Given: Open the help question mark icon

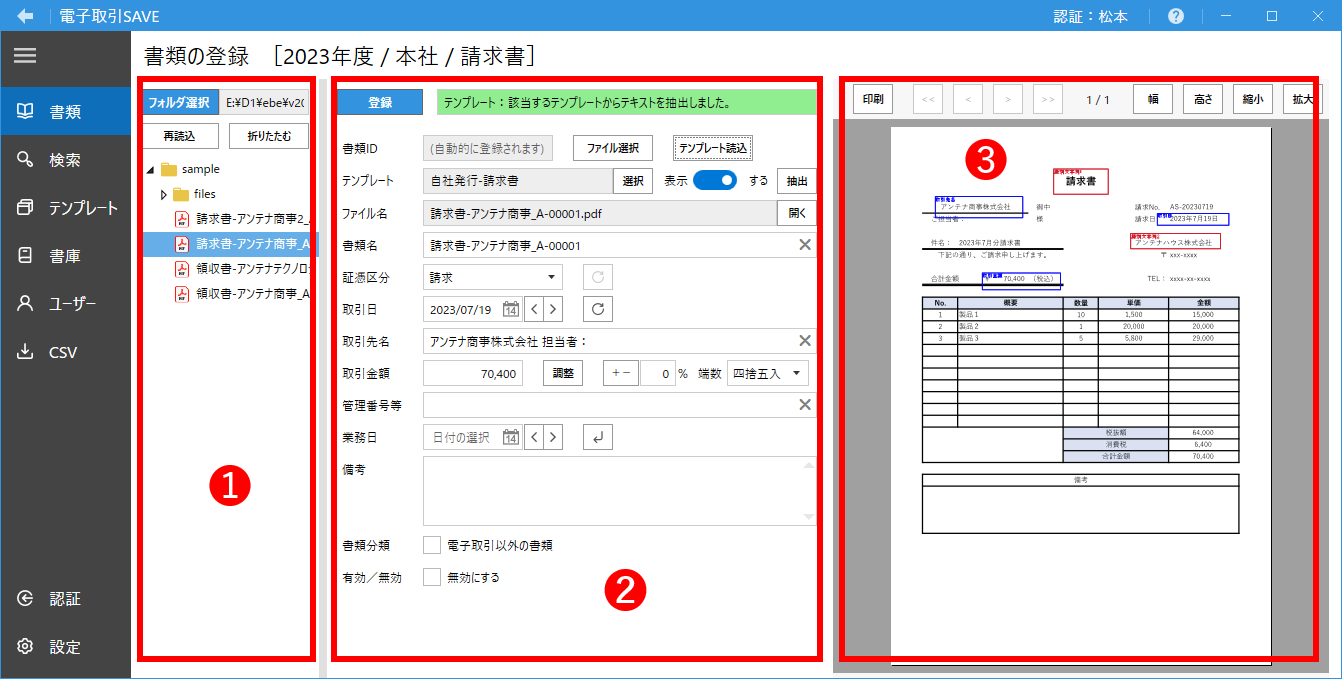Looking at the screenshot, I should click(1176, 16).
